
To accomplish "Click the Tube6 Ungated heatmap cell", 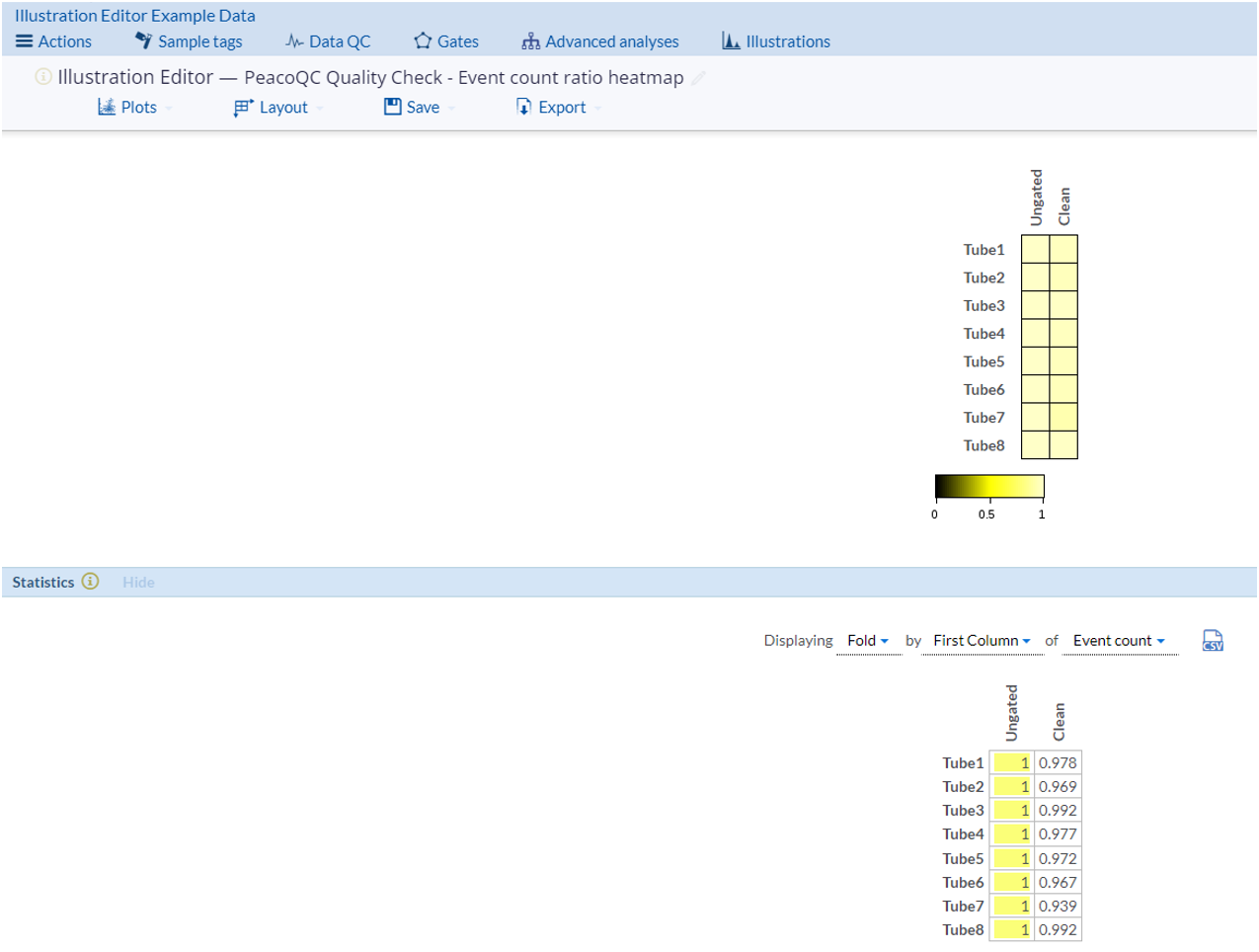I will [1035, 389].
